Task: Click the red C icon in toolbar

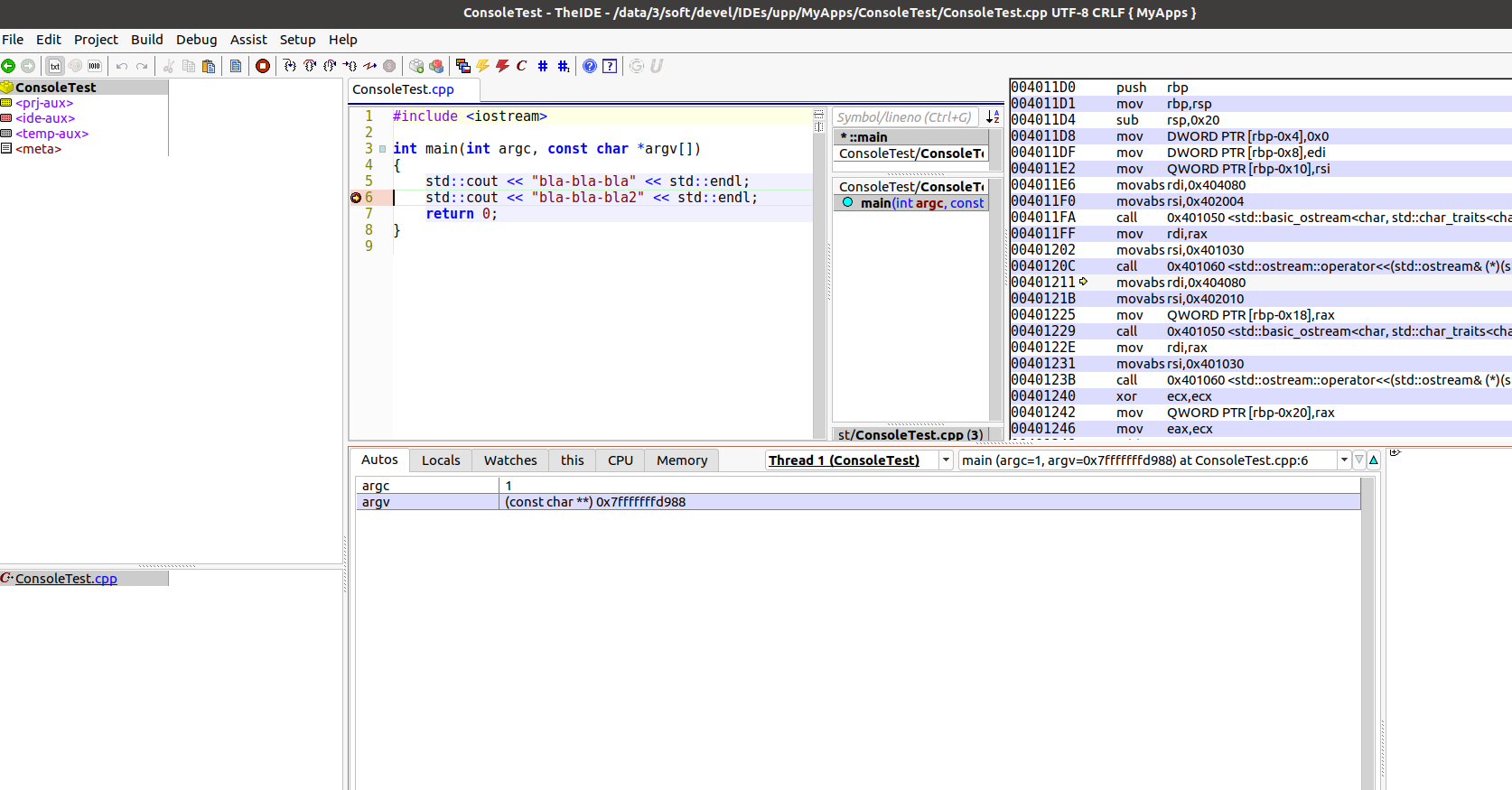Action: [x=522, y=66]
